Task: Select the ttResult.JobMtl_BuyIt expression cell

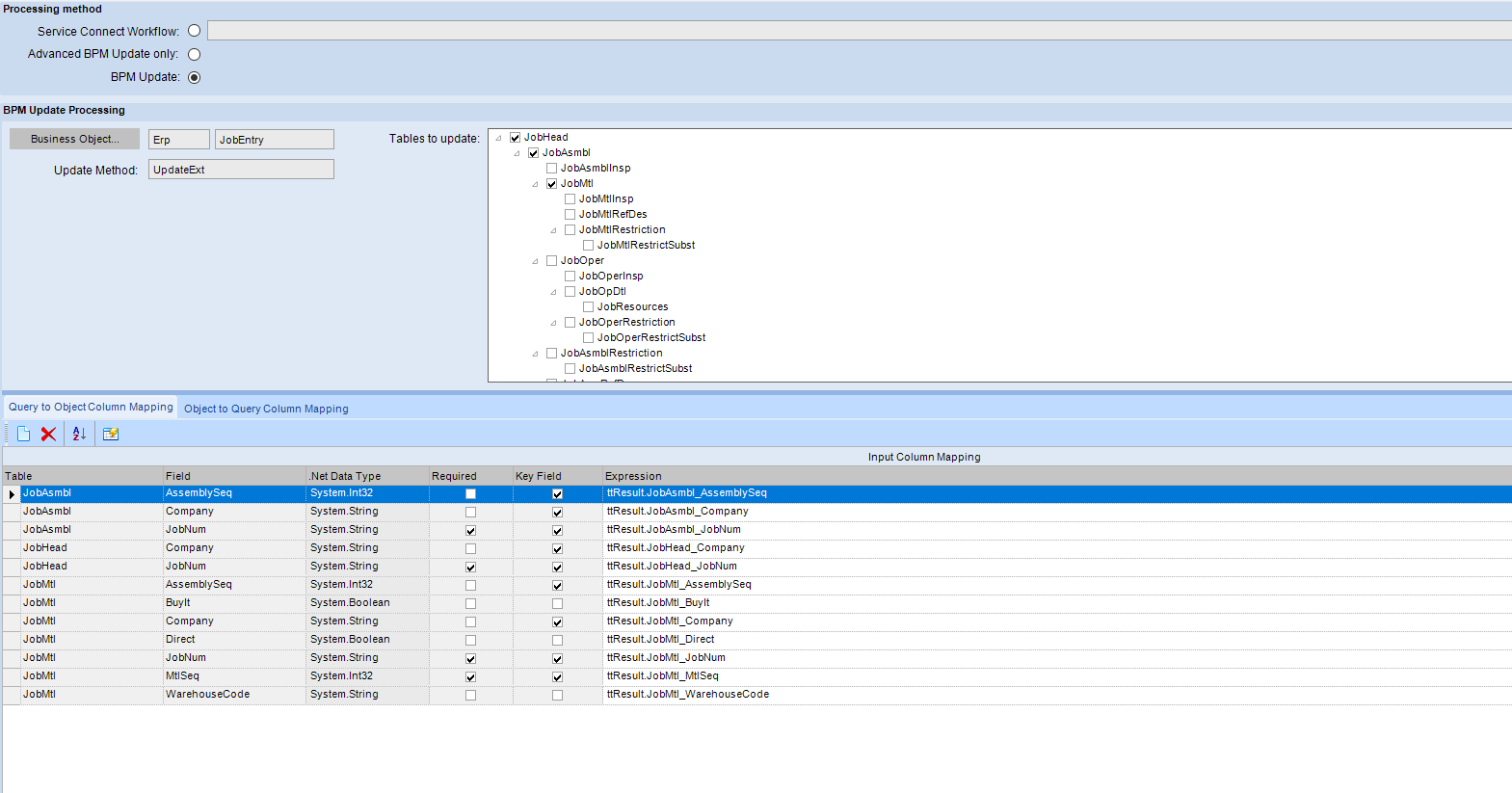Action: (x=1056, y=603)
